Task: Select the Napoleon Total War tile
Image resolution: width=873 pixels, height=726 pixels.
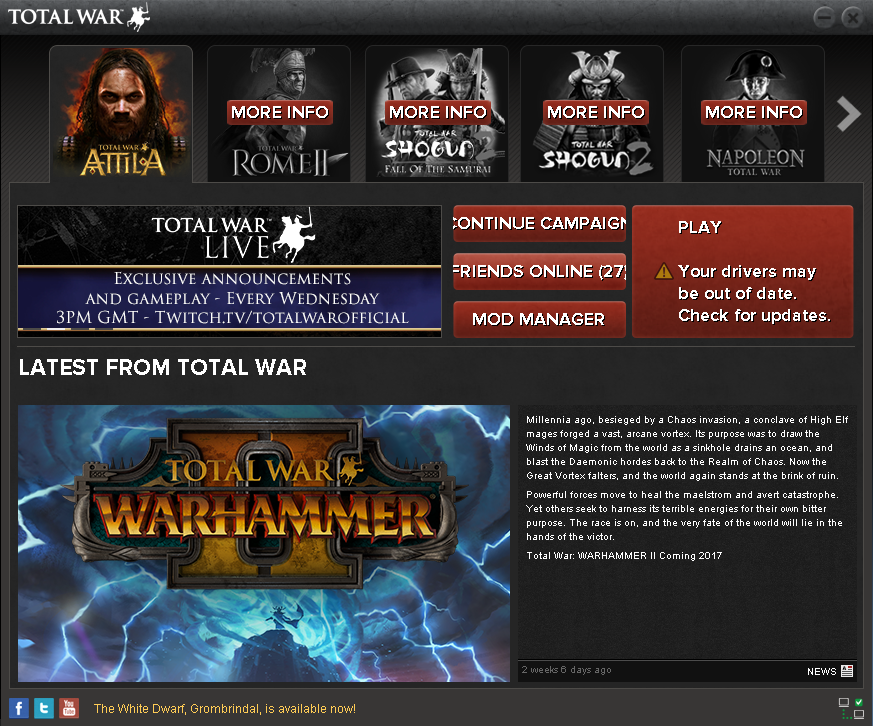Action: click(753, 114)
